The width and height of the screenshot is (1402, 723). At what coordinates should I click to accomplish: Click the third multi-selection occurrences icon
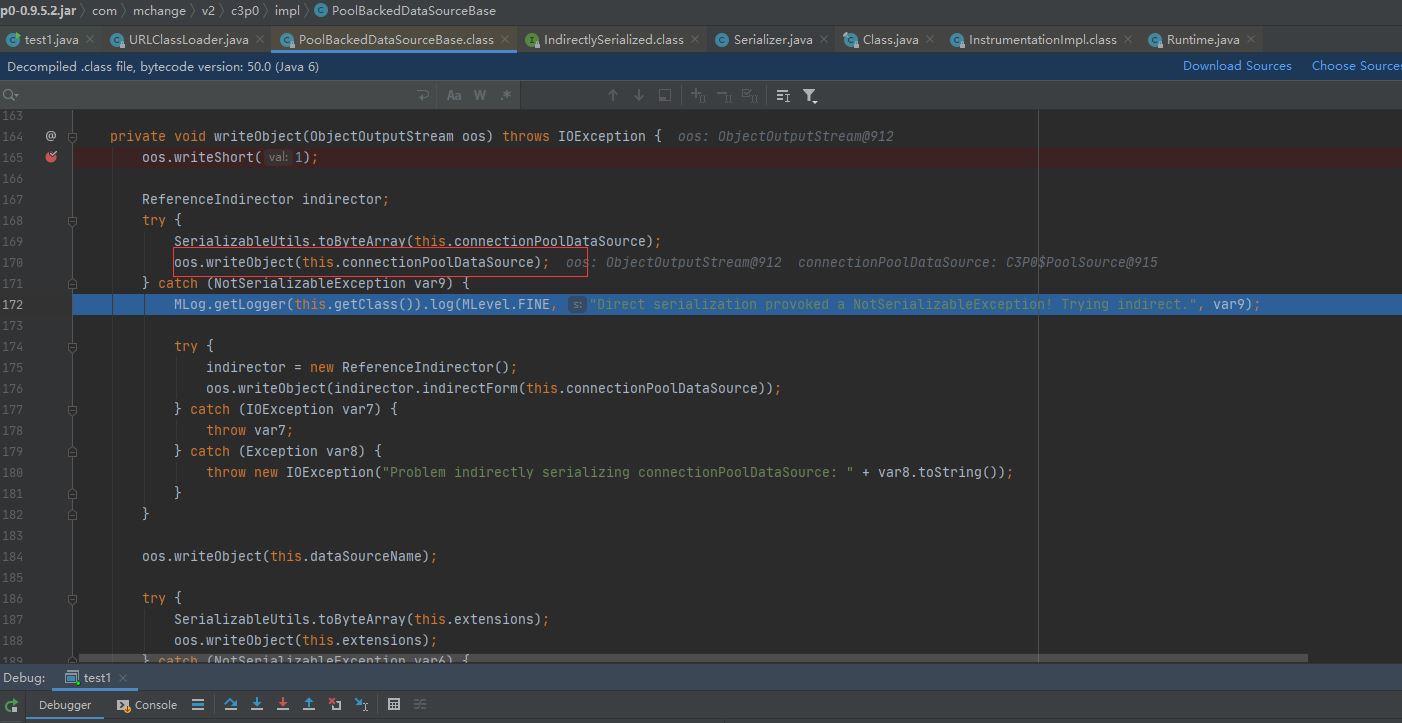pyautogui.click(x=750, y=95)
